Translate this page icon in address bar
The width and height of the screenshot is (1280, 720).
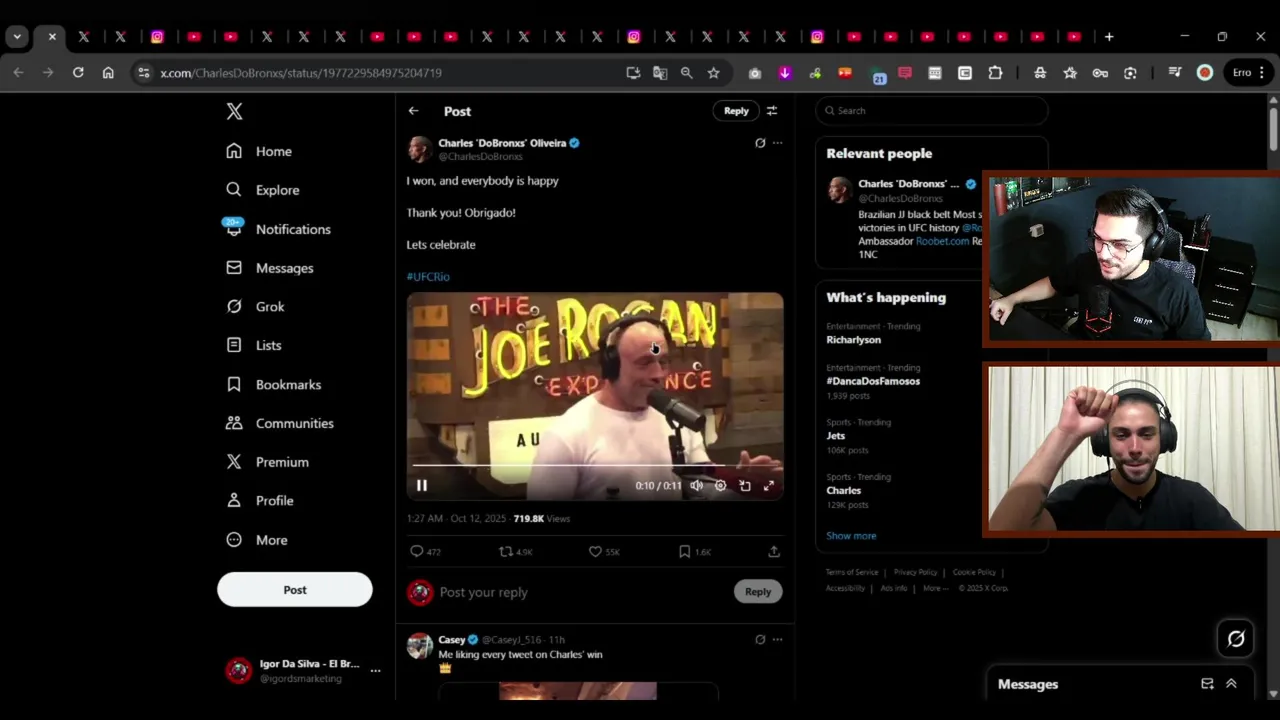click(x=660, y=73)
